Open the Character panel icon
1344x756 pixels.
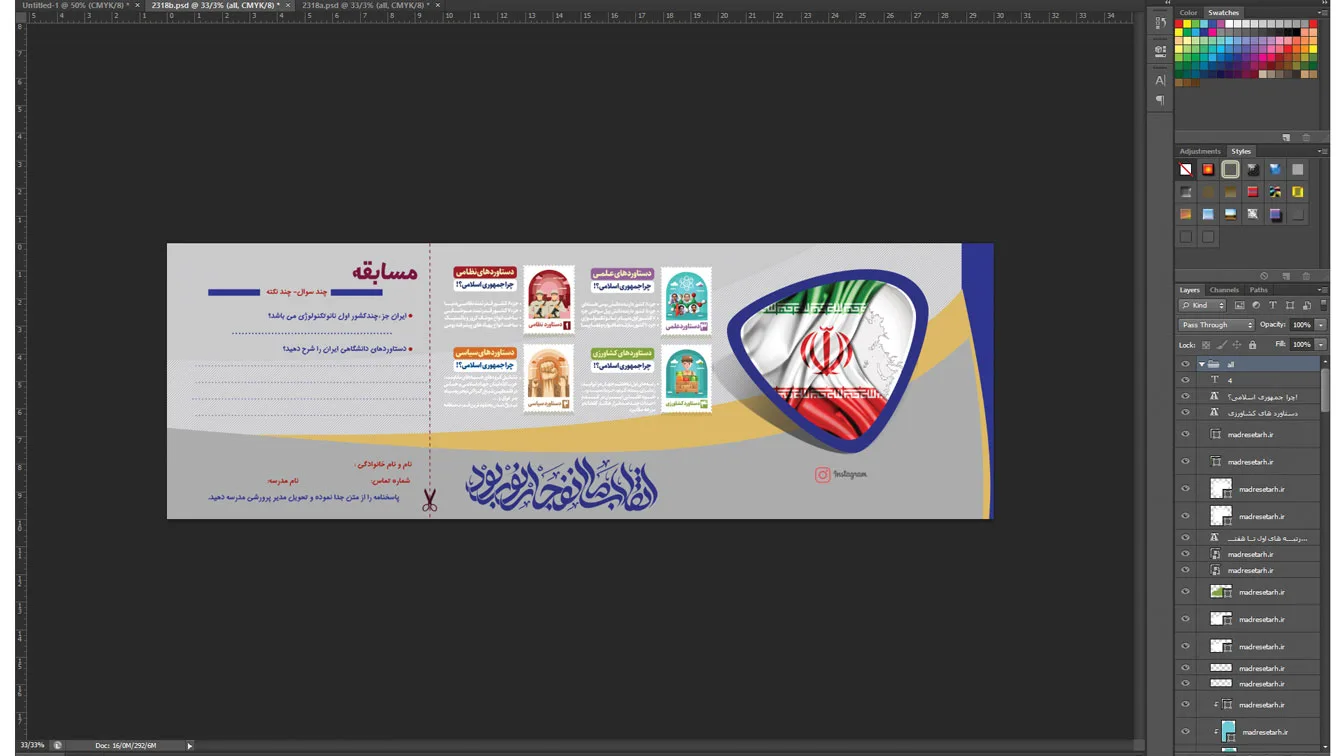click(x=1160, y=80)
